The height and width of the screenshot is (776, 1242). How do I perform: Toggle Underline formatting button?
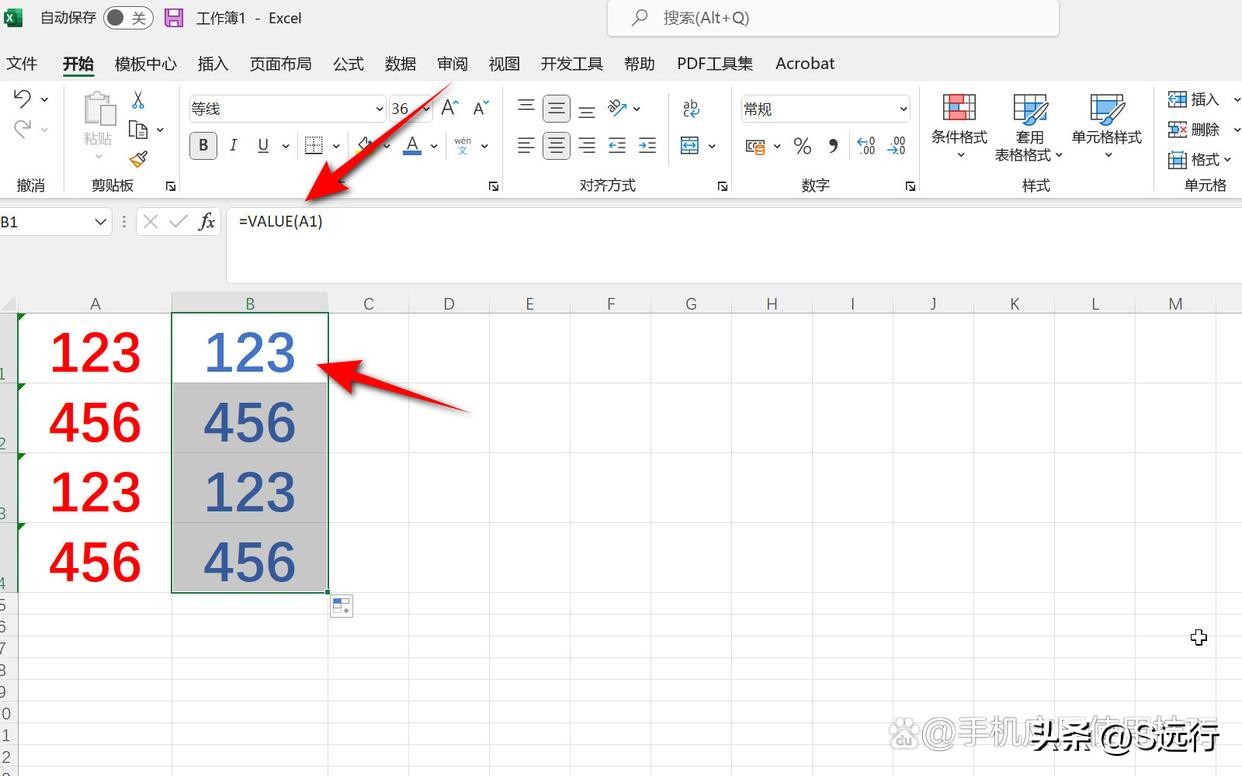coord(263,146)
